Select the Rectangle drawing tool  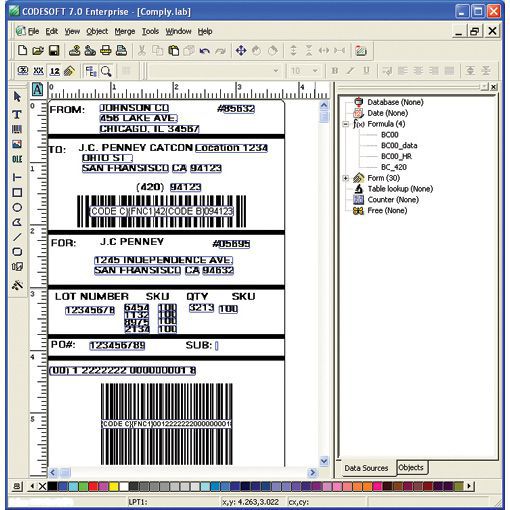point(17,192)
